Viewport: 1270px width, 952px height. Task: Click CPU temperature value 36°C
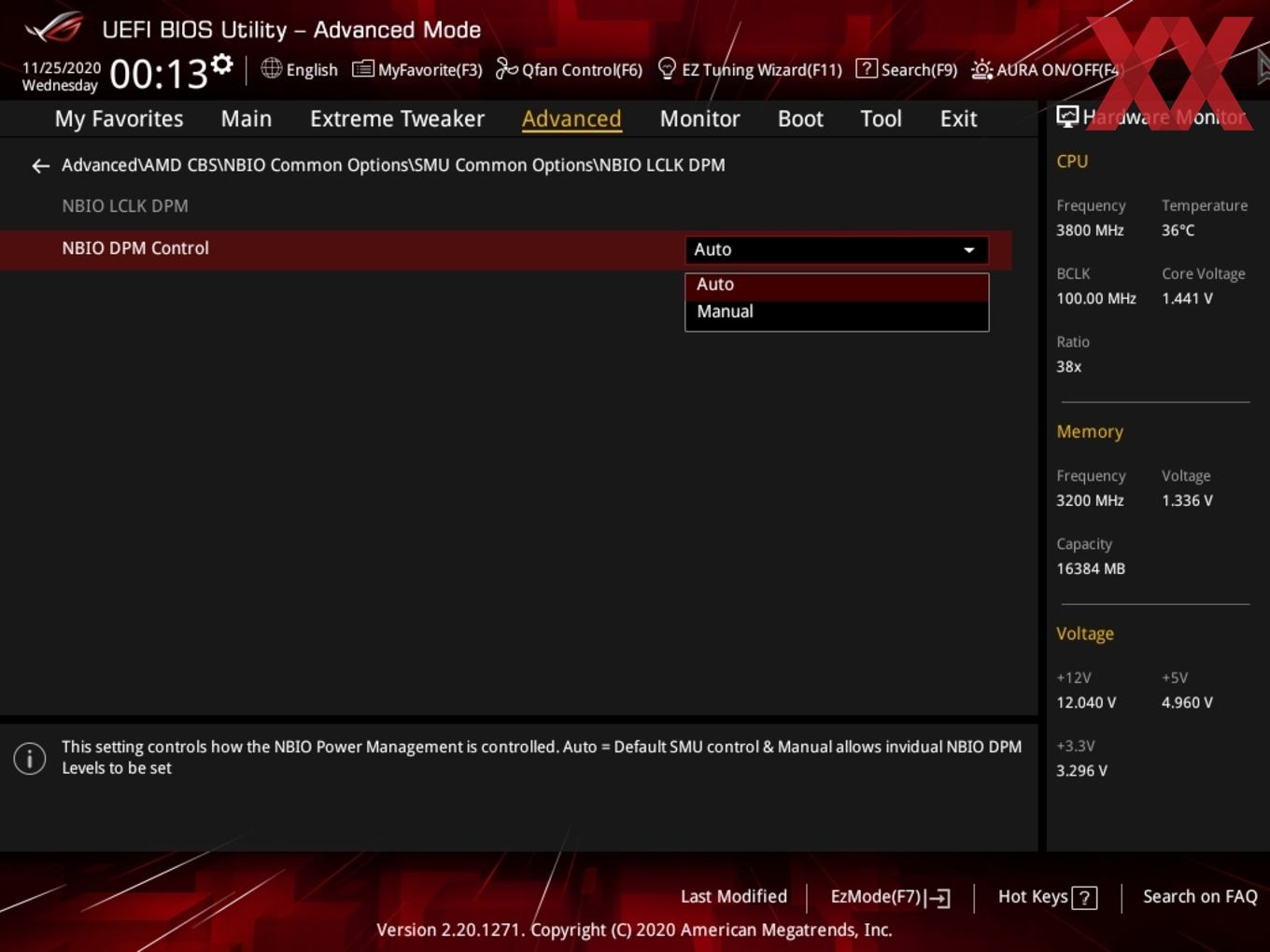[1178, 231]
